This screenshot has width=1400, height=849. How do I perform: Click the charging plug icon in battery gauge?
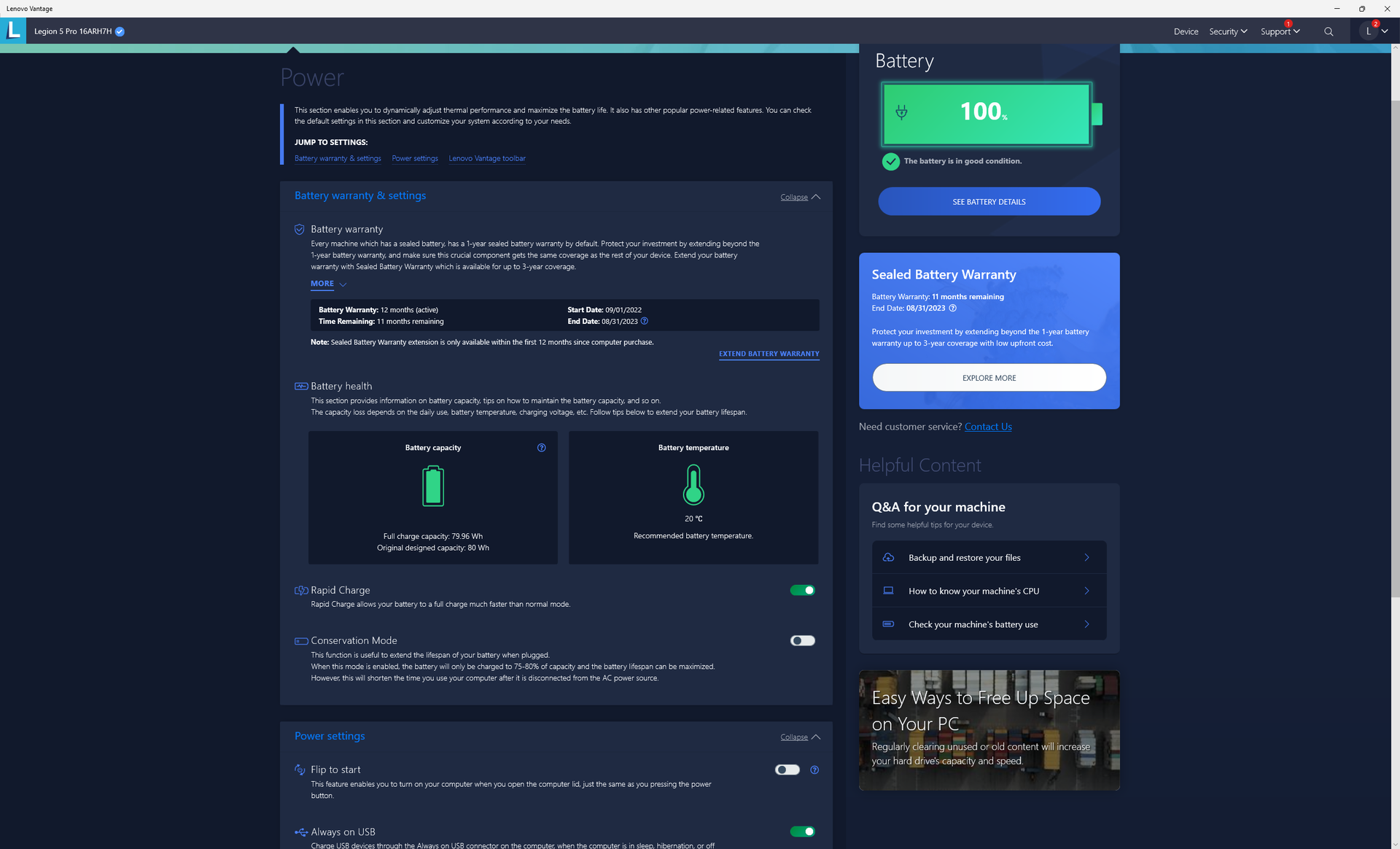click(901, 112)
